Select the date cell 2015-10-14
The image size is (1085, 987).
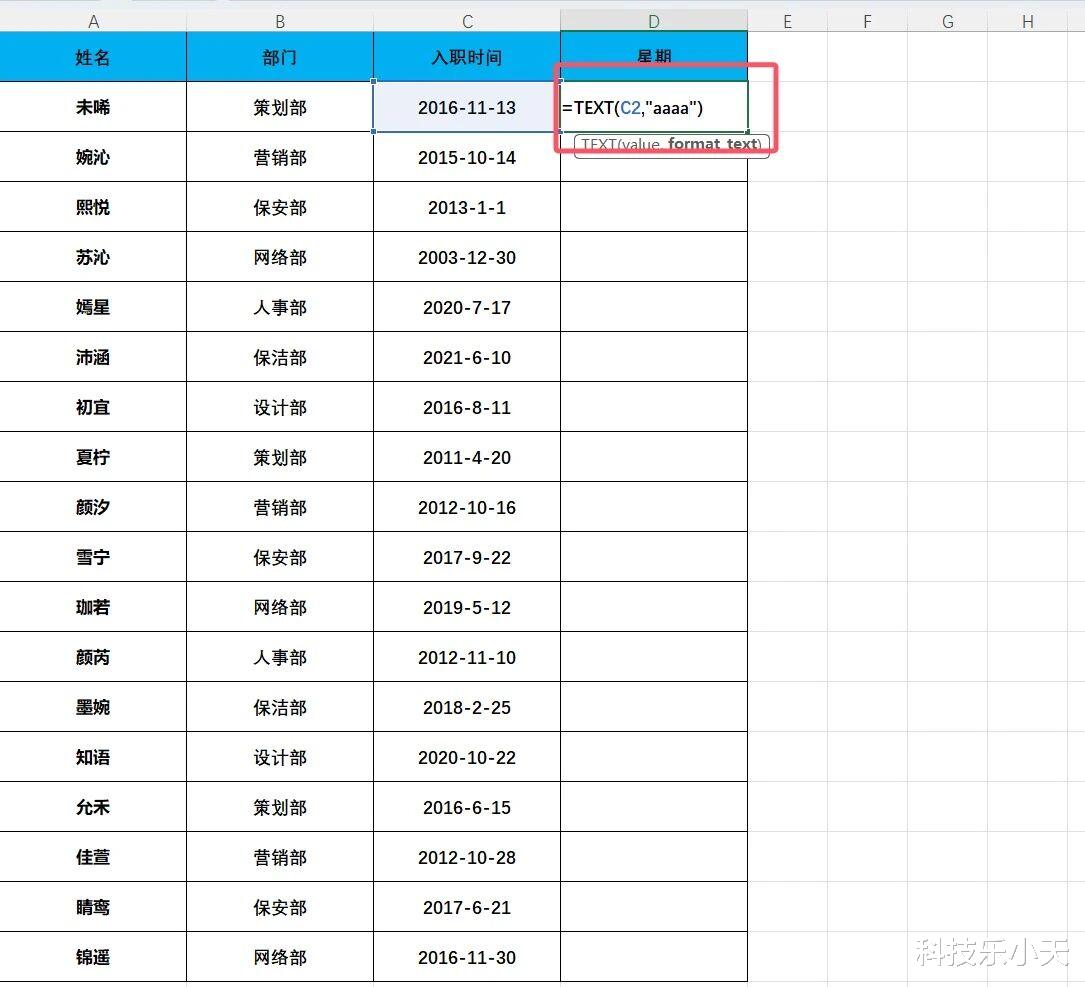[x=467, y=157]
